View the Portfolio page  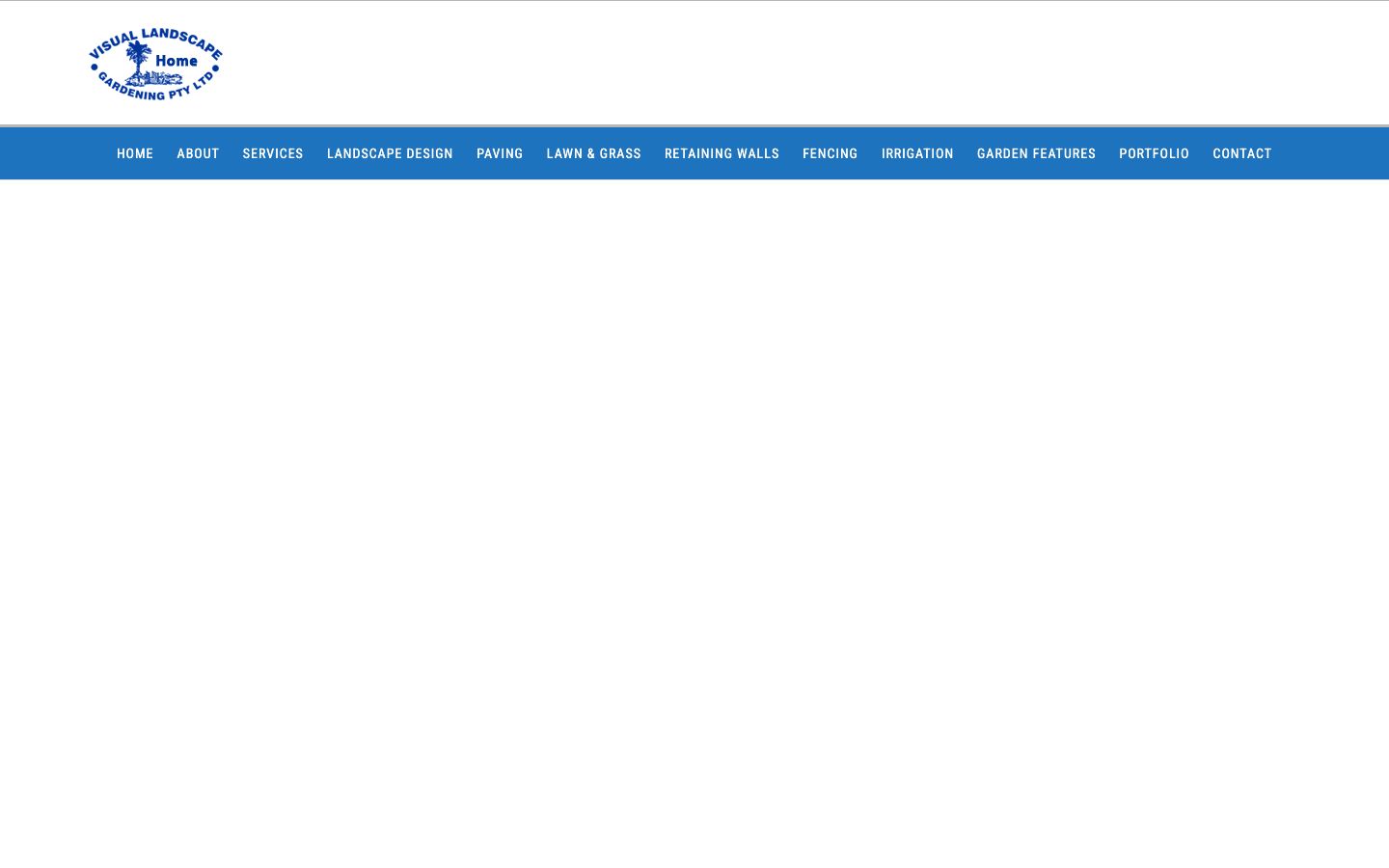(1154, 153)
